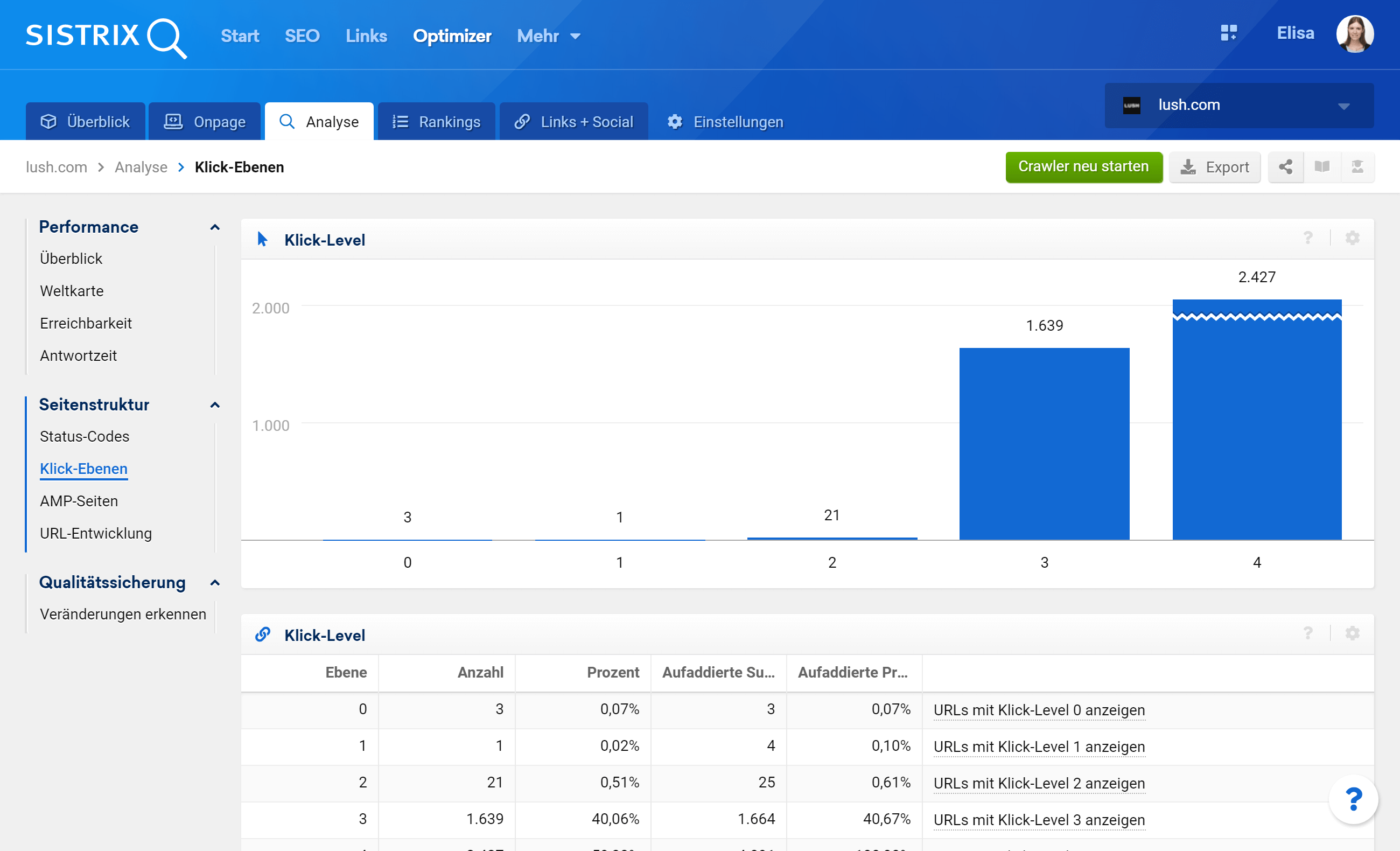Click the gear icon on Klick-Level chart

1352,238
